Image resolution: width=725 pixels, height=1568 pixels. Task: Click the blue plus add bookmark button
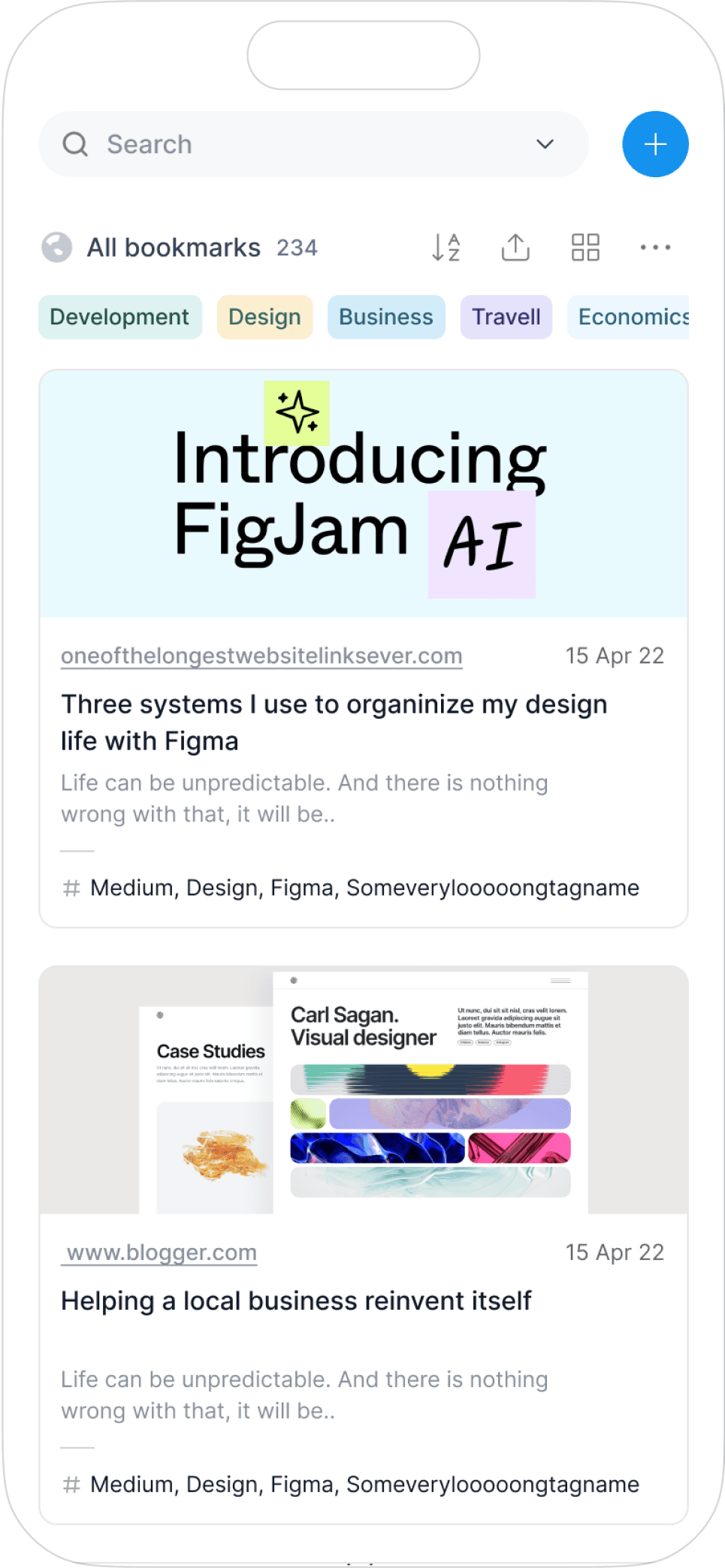[x=655, y=144]
